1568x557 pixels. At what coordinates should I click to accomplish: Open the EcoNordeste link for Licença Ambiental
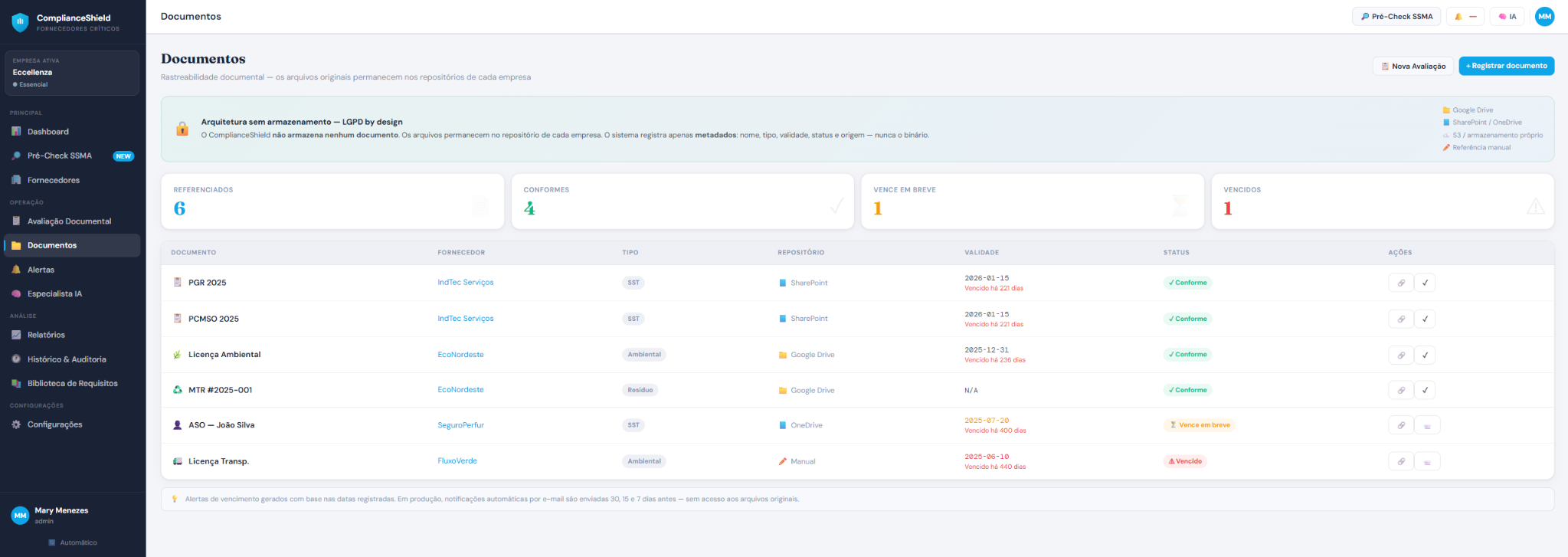[460, 355]
